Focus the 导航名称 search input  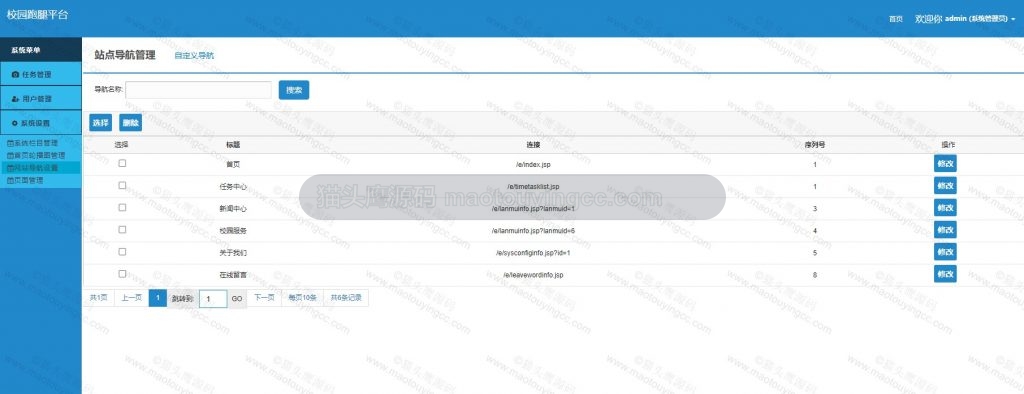coord(199,90)
